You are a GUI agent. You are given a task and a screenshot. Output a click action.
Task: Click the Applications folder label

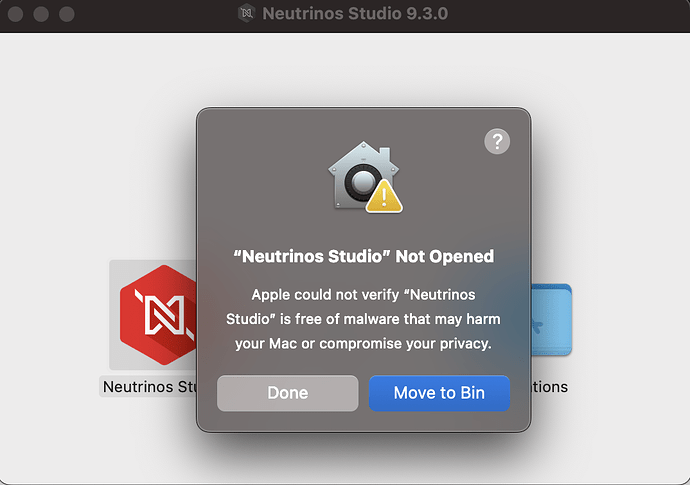(x=549, y=387)
